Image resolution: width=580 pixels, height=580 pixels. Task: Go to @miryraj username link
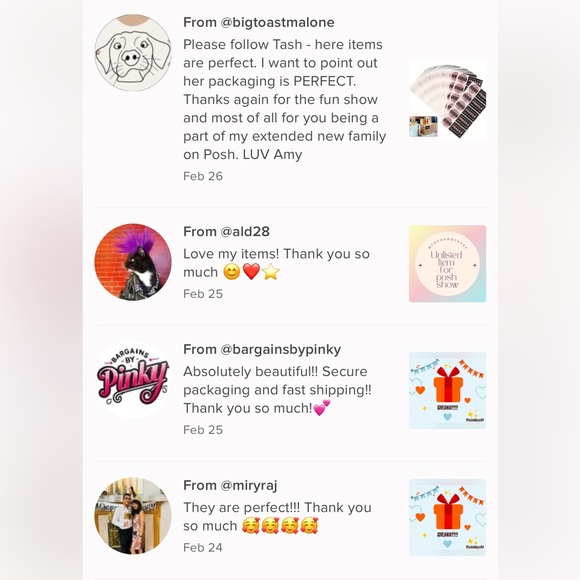point(249,486)
